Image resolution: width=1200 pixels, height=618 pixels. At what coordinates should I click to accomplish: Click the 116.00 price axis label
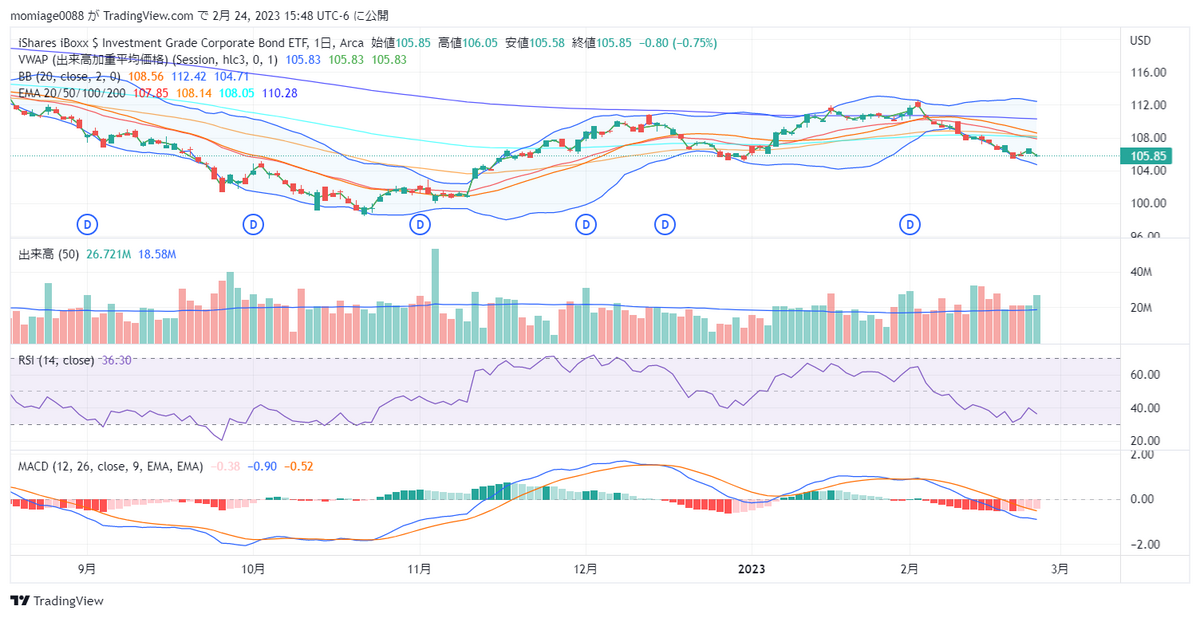tap(1147, 73)
